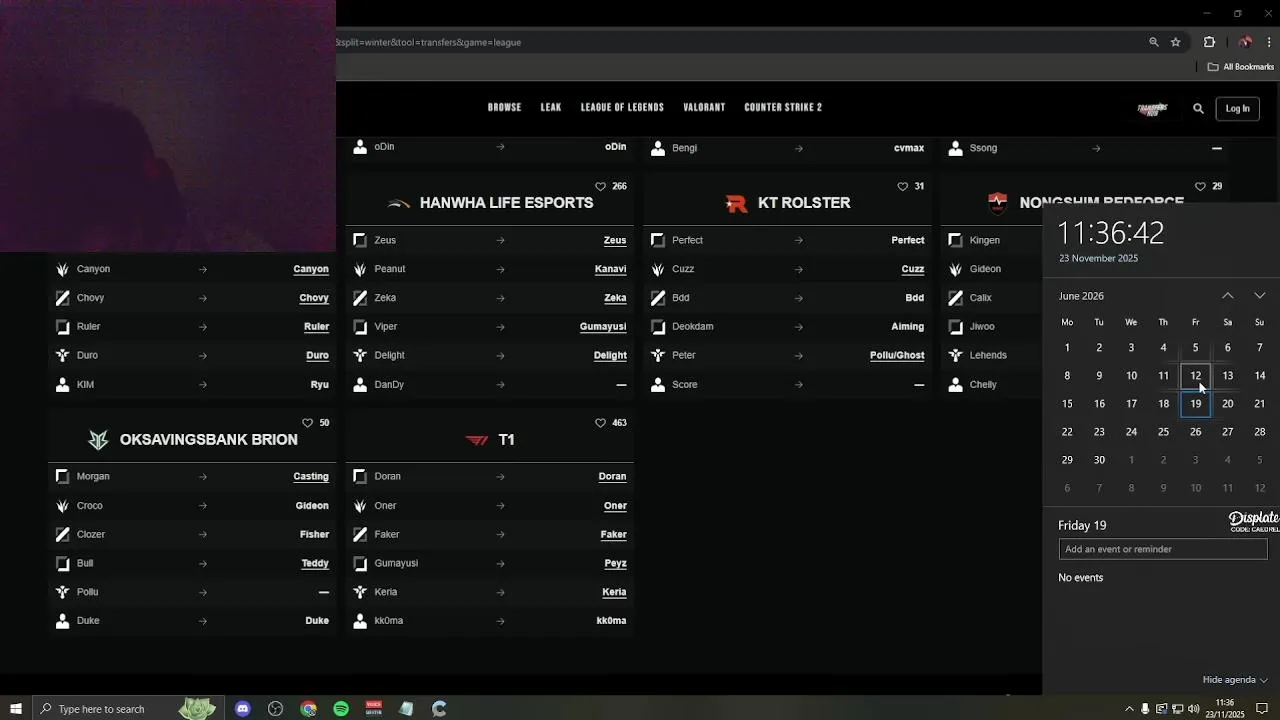
Task: Open the Casting link for Morgan
Action: point(311,477)
